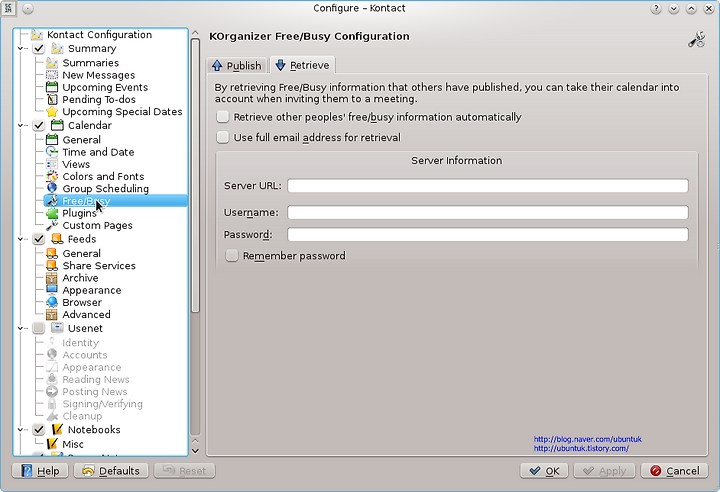Click the Views icon
This screenshot has height=492, width=720.
[52, 164]
